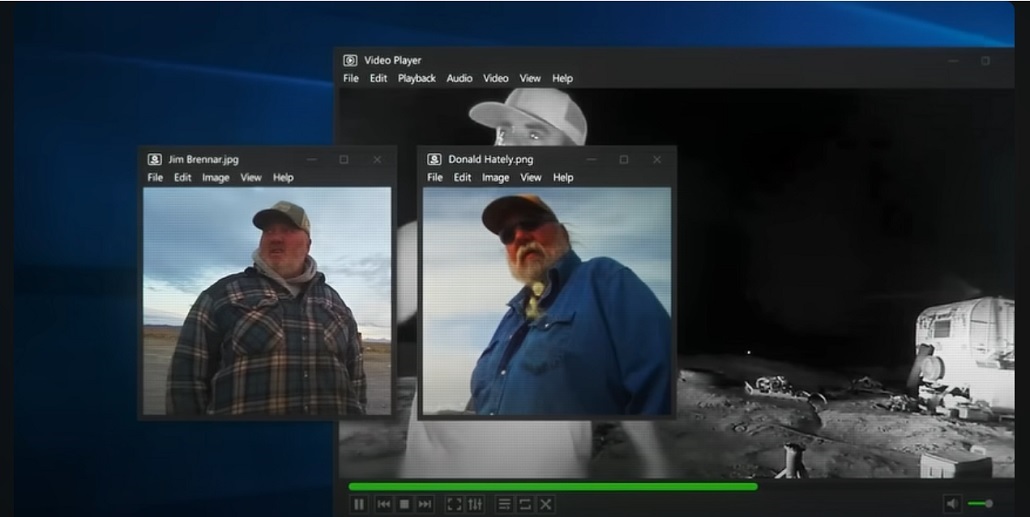Mute audio with the speaker icon
The width and height of the screenshot is (1030, 517).
point(952,504)
